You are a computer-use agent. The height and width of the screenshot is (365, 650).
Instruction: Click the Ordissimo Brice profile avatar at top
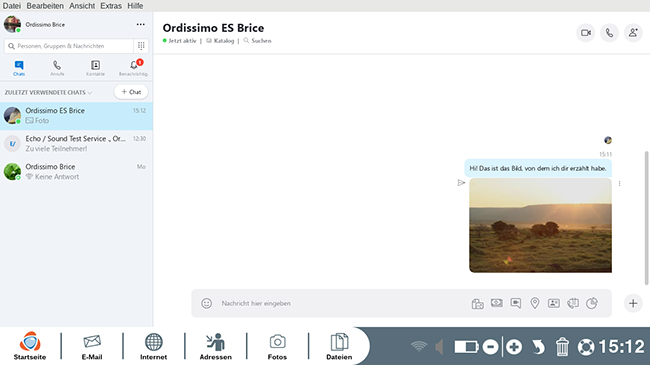[x=12, y=24]
